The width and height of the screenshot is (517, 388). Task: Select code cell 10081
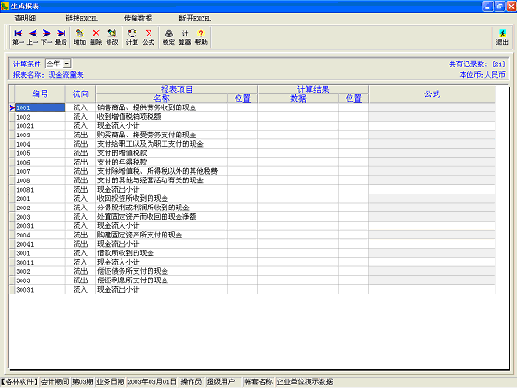pos(40,190)
